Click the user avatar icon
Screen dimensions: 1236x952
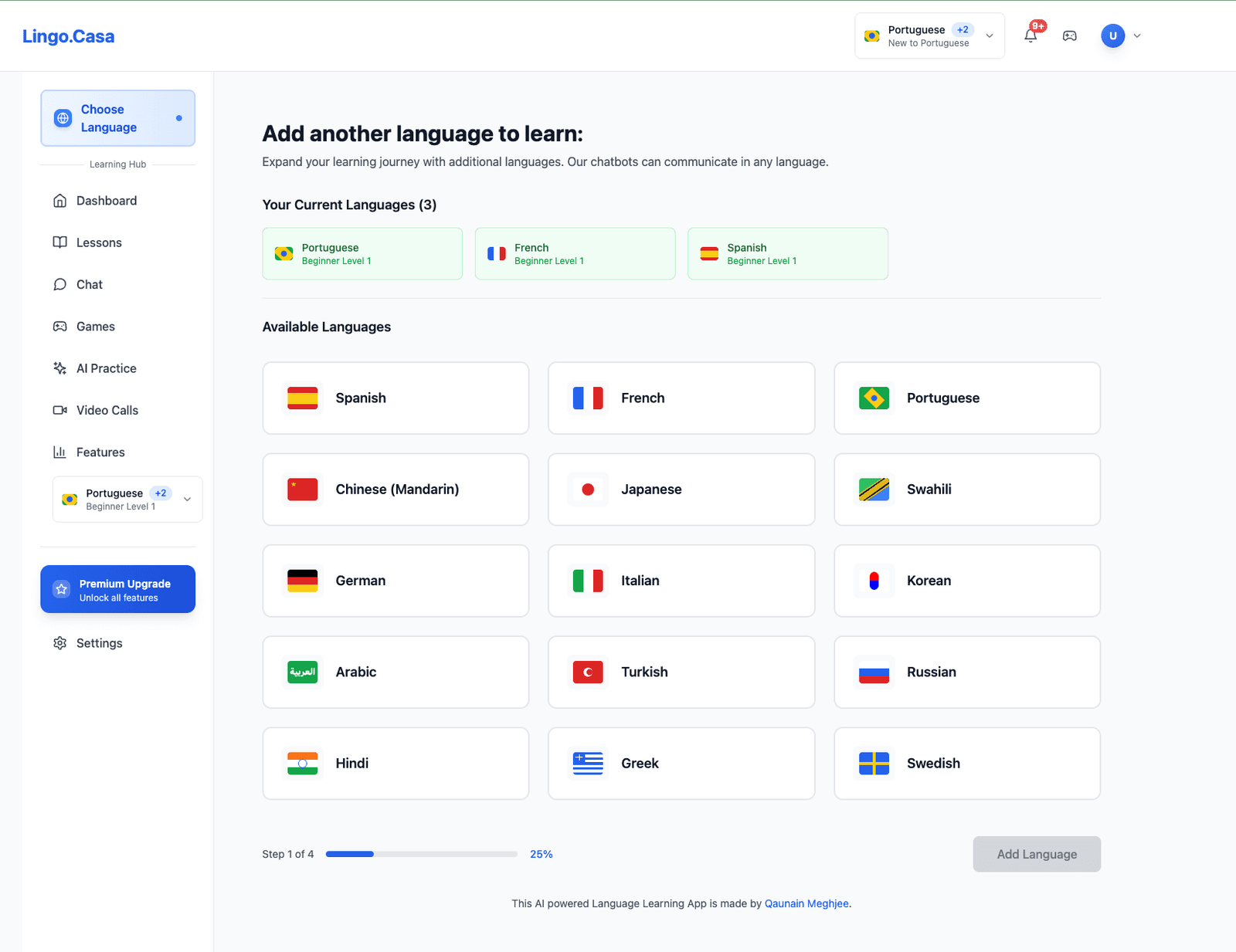click(1112, 36)
